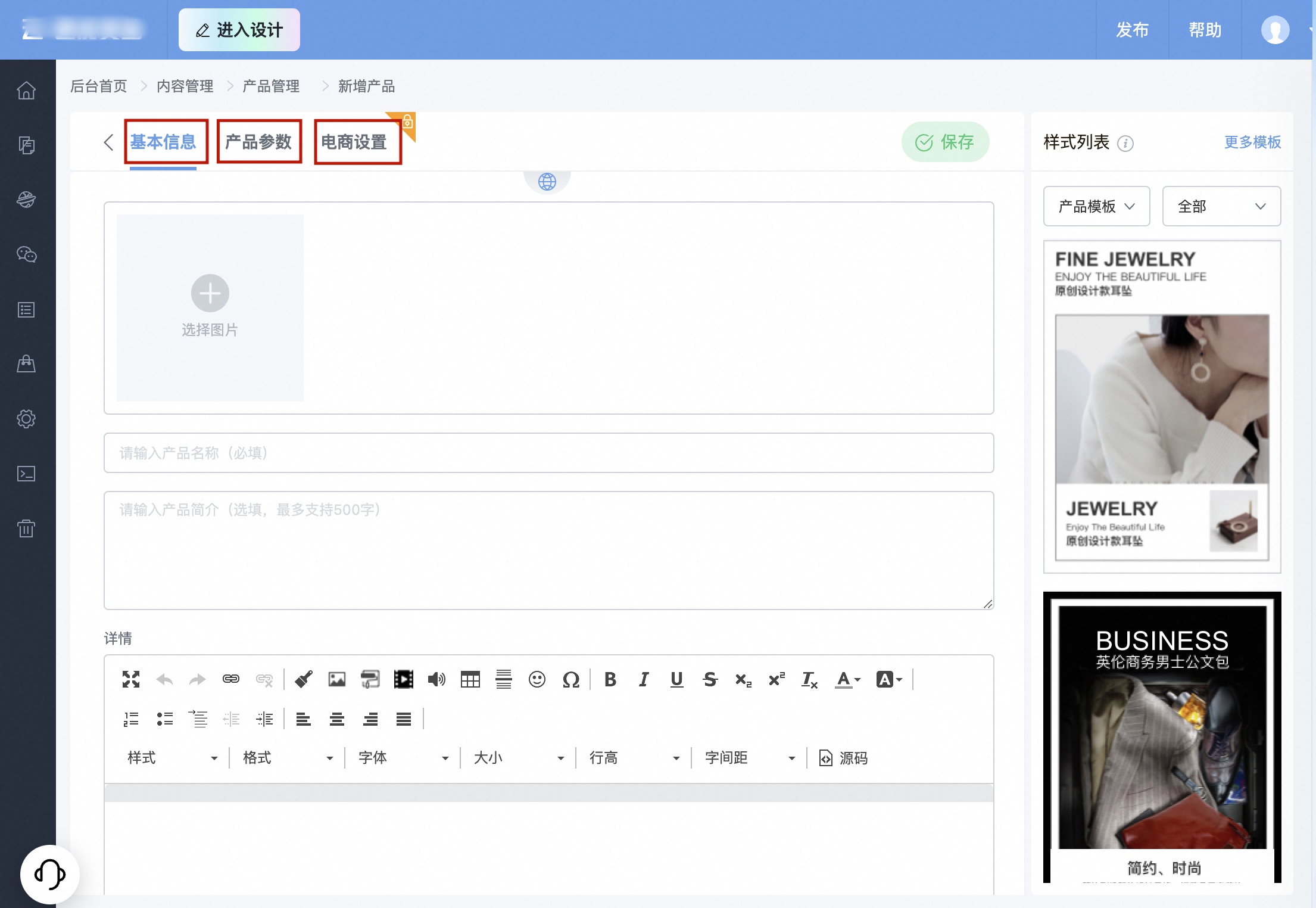Click 发布 in the header

(x=1132, y=30)
